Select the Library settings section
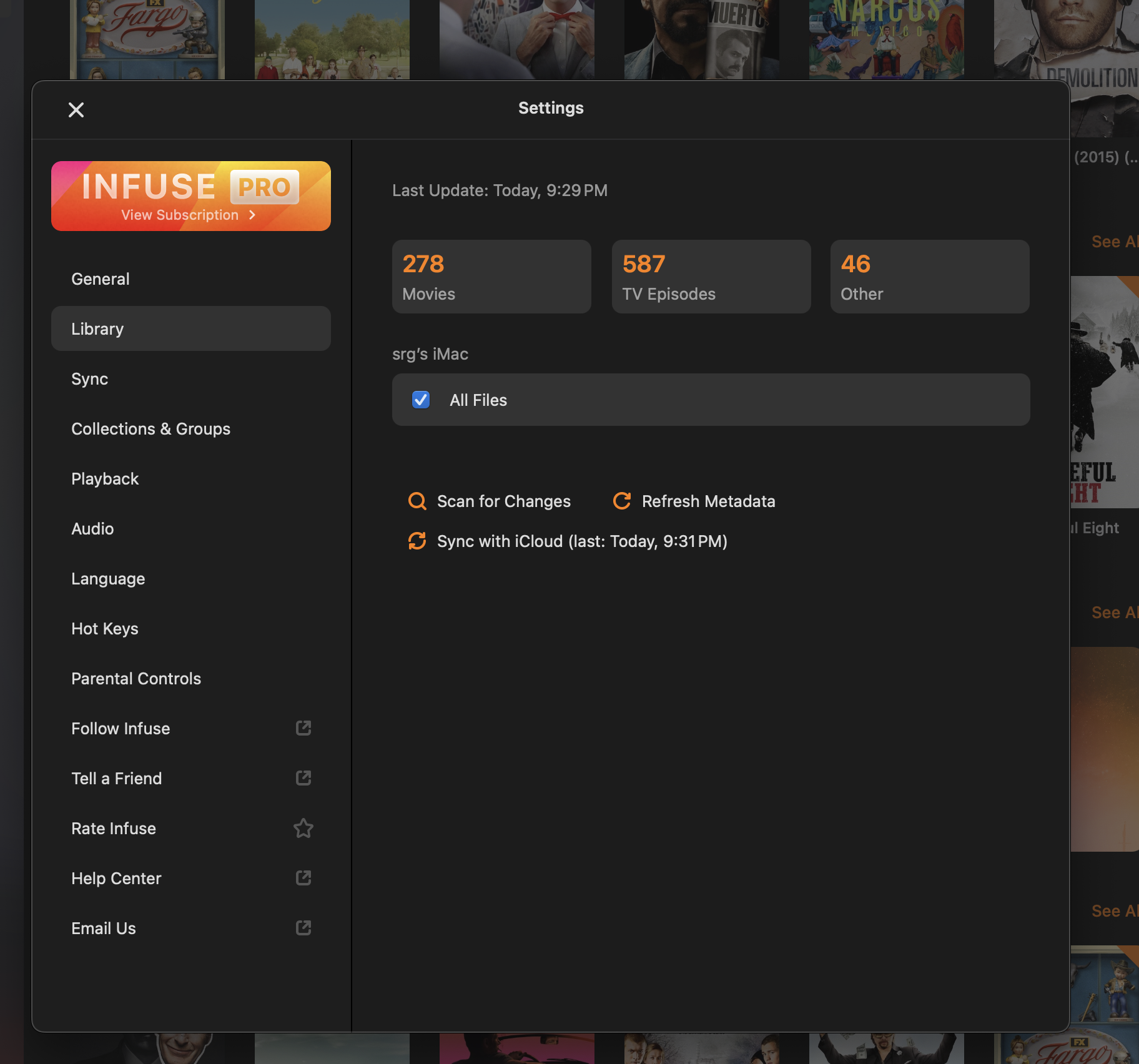 [x=191, y=328]
